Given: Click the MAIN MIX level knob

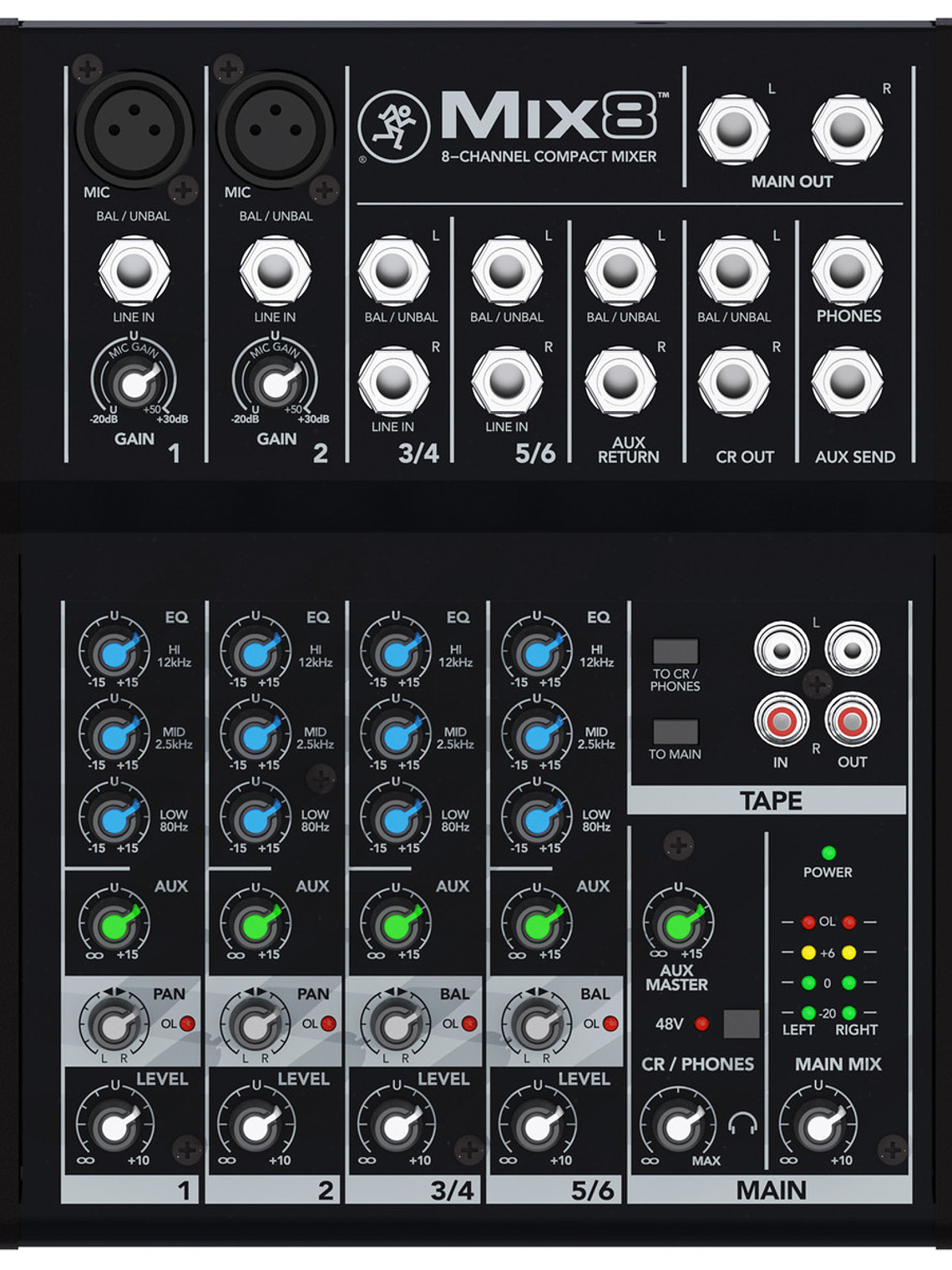Looking at the screenshot, I should [818, 1126].
